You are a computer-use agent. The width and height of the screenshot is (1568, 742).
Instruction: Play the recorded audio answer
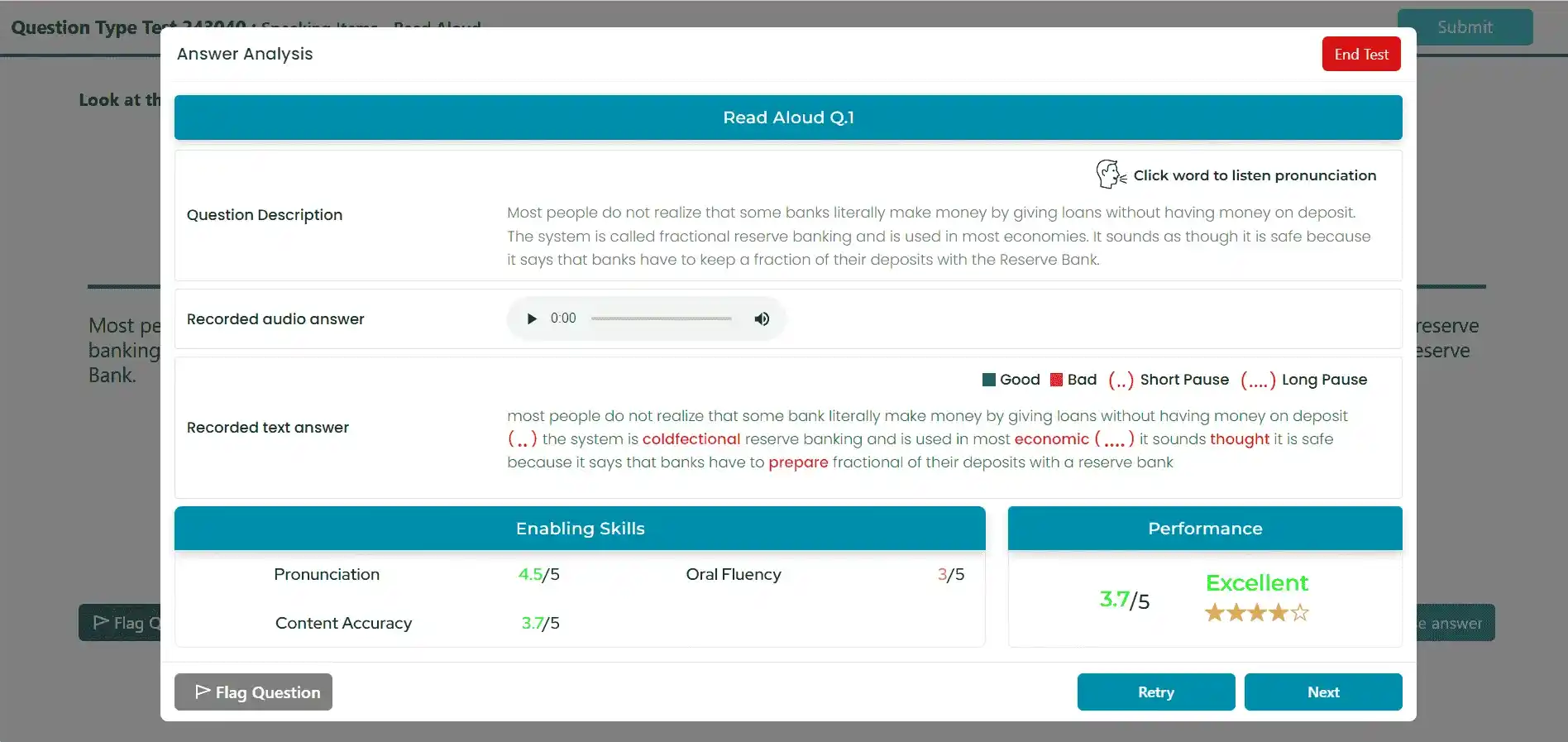coord(532,318)
